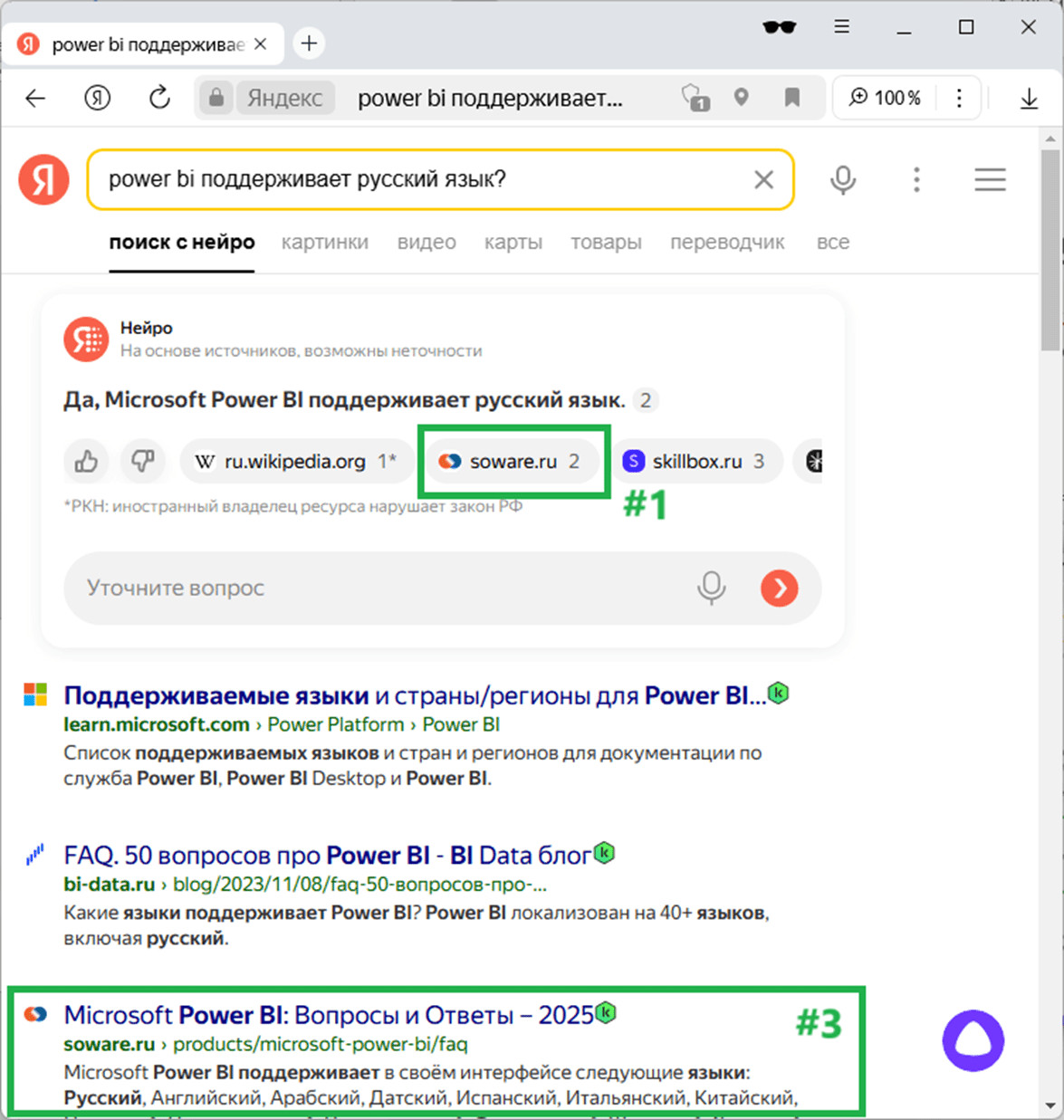Image resolution: width=1064 pixels, height=1120 pixels.
Task: Open 'Поддерживаемые языки и страны/регионы' result
Action: coord(415,695)
